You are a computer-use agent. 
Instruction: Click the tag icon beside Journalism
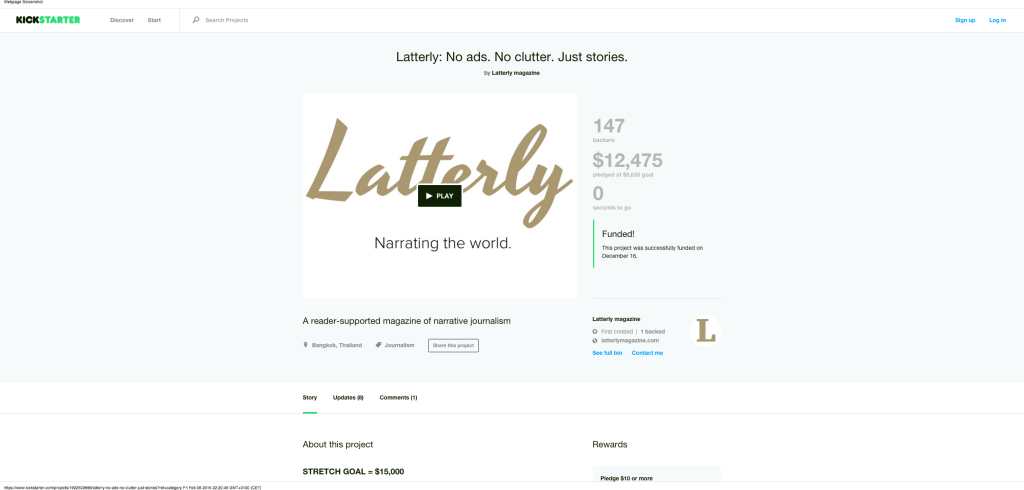pyautogui.click(x=378, y=345)
